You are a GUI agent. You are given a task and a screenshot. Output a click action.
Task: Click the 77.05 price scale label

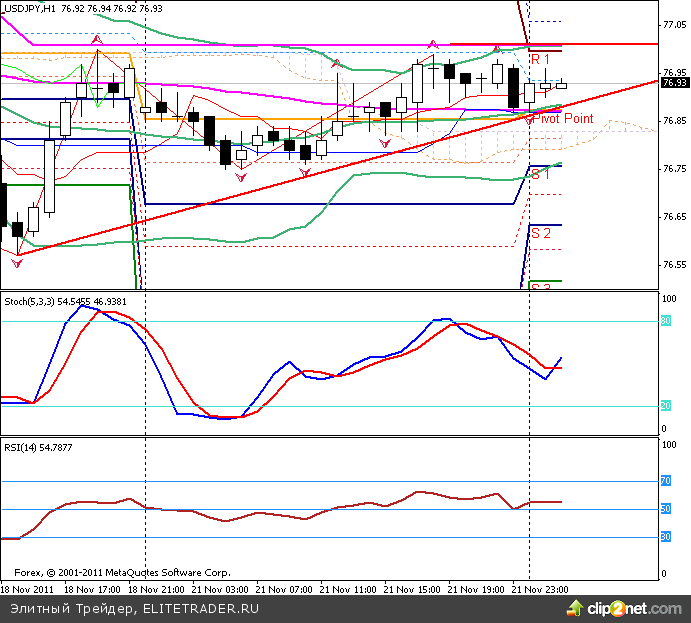click(x=674, y=24)
